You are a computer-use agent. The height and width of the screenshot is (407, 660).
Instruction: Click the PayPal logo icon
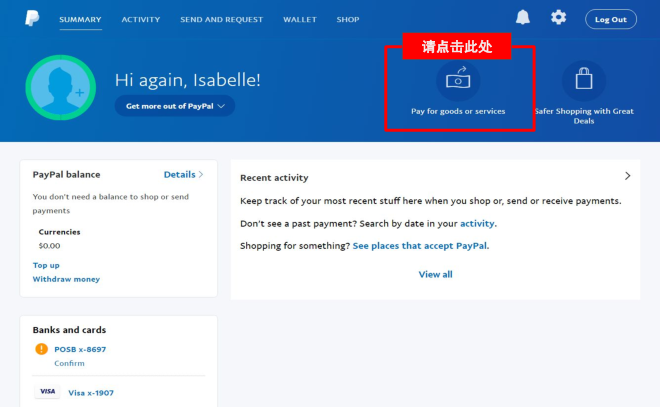pyautogui.click(x=32, y=18)
